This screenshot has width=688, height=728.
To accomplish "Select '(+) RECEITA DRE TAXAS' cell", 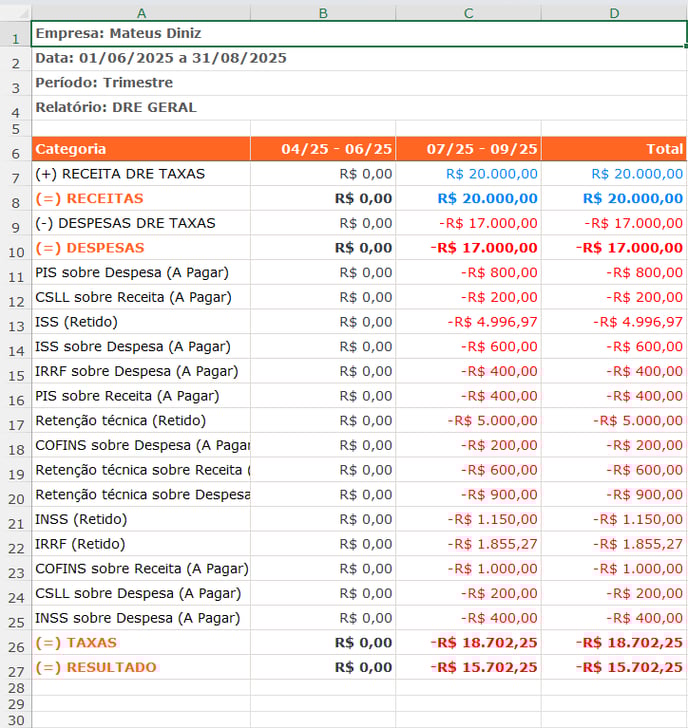I will [141, 174].
